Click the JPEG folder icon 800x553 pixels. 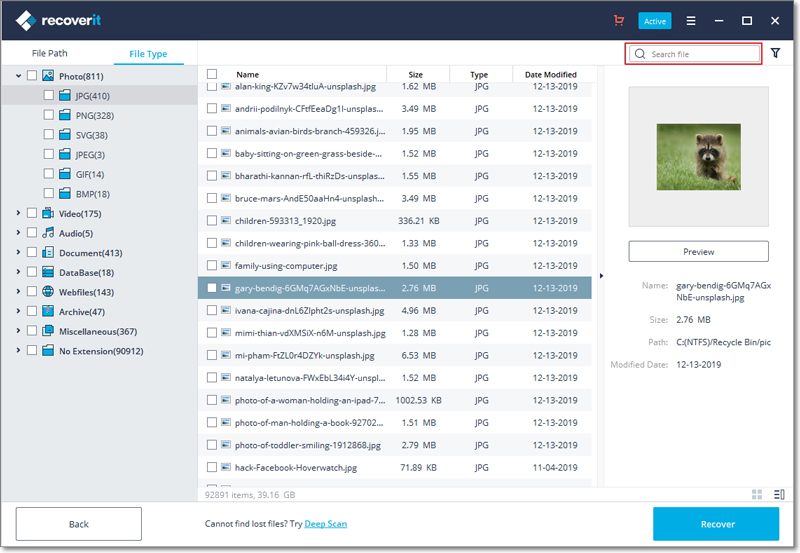[x=65, y=154]
